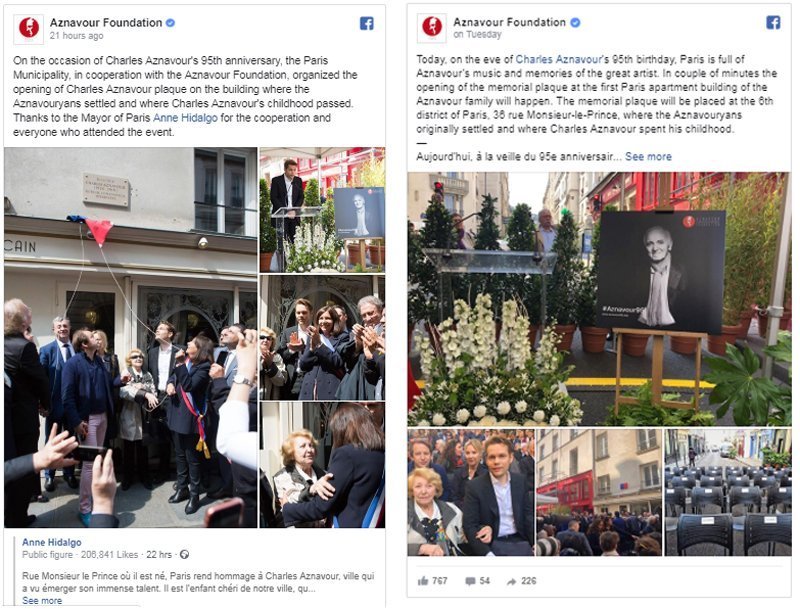Open the empty black chairs photo thumbnail
The image size is (800, 609).
pos(728,492)
